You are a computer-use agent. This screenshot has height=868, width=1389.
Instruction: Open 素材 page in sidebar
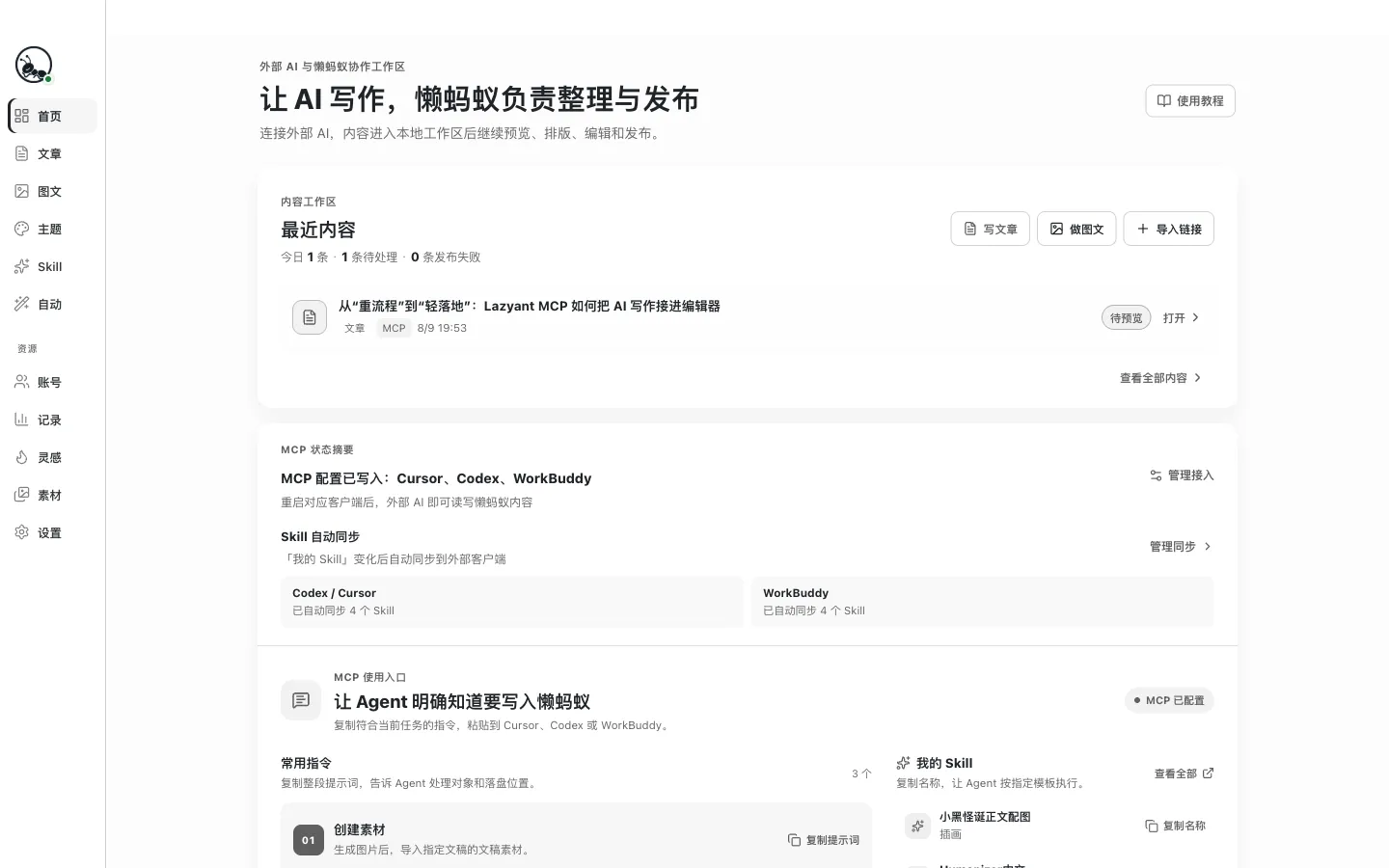click(x=52, y=495)
